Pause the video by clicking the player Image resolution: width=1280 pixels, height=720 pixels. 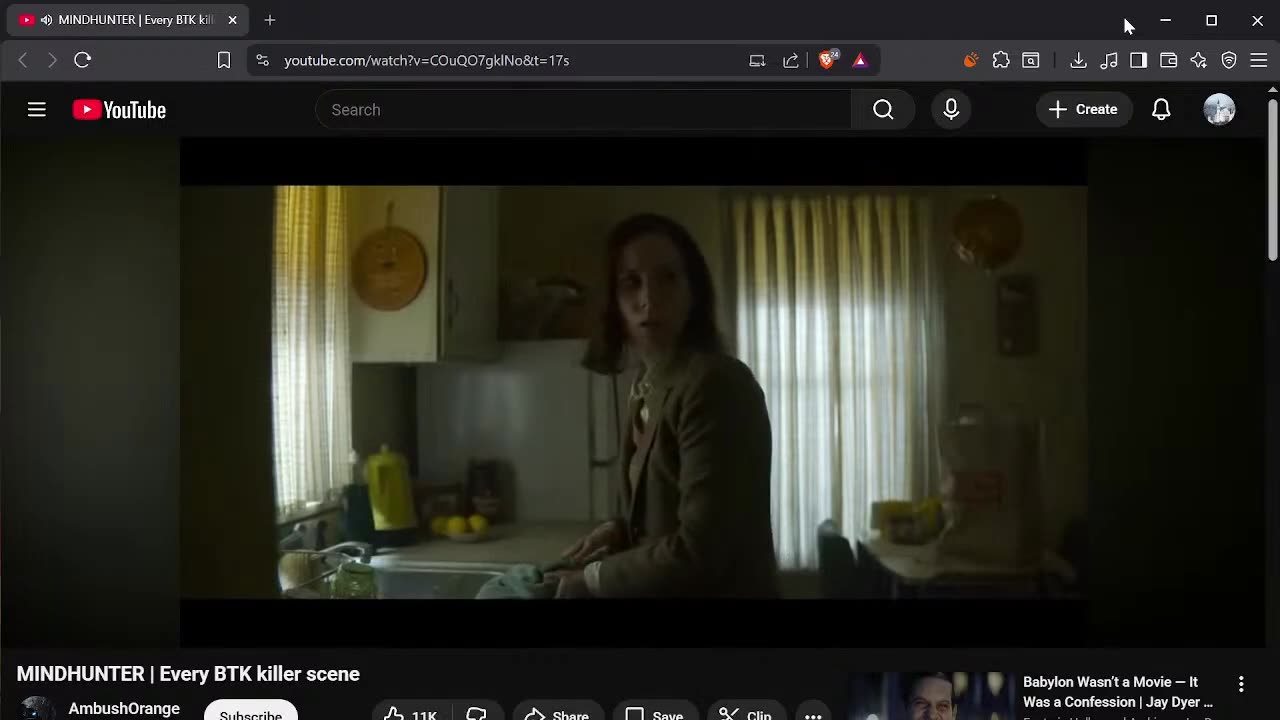tap(633, 392)
